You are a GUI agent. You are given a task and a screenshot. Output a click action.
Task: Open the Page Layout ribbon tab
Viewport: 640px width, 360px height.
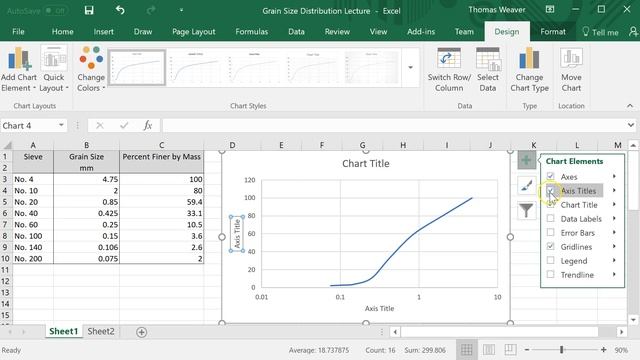(x=193, y=31)
